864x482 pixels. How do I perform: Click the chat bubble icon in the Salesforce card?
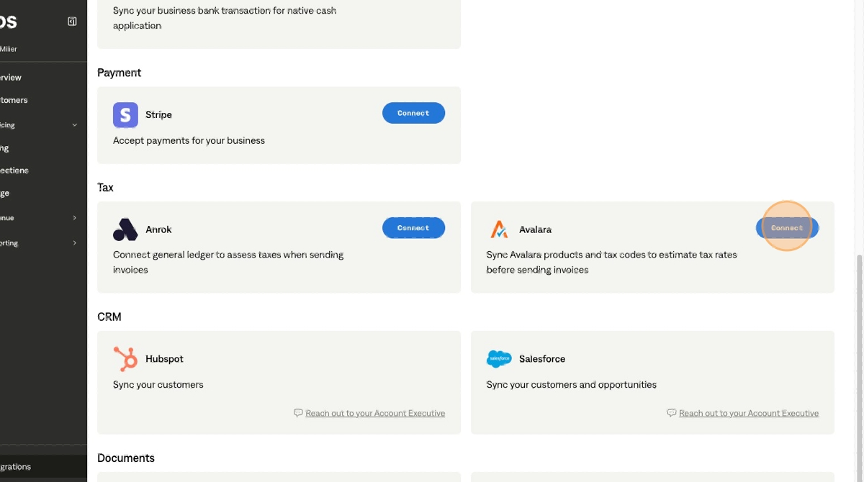tap(671, 413)
